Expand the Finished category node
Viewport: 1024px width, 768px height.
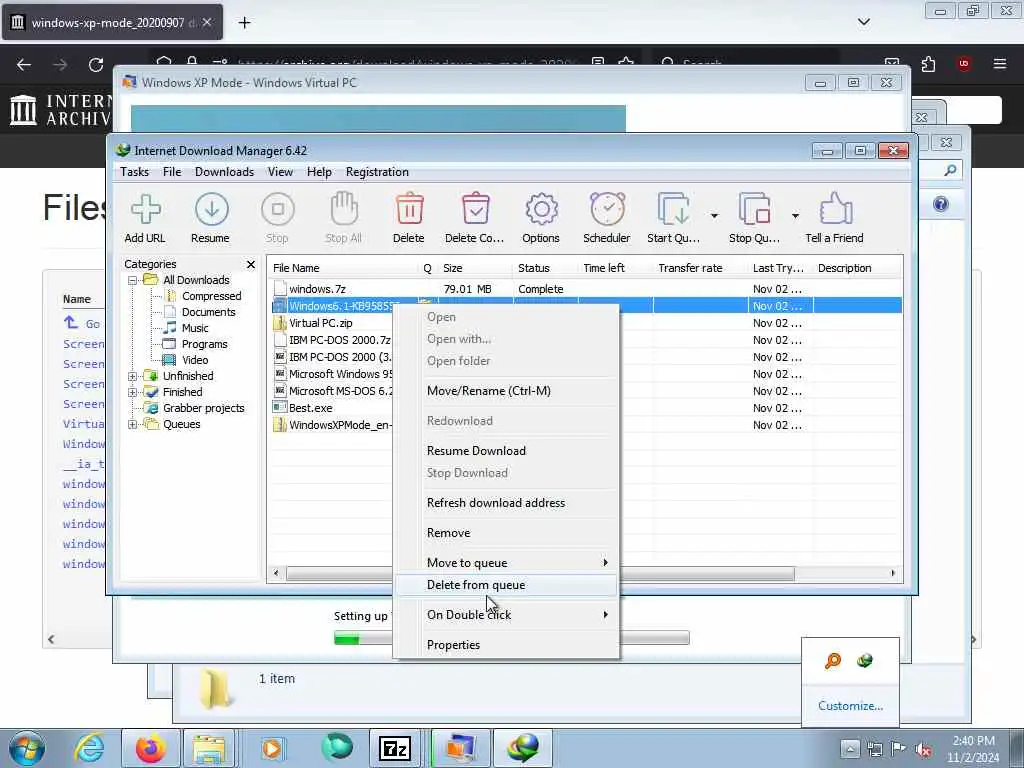click(133, 392)
